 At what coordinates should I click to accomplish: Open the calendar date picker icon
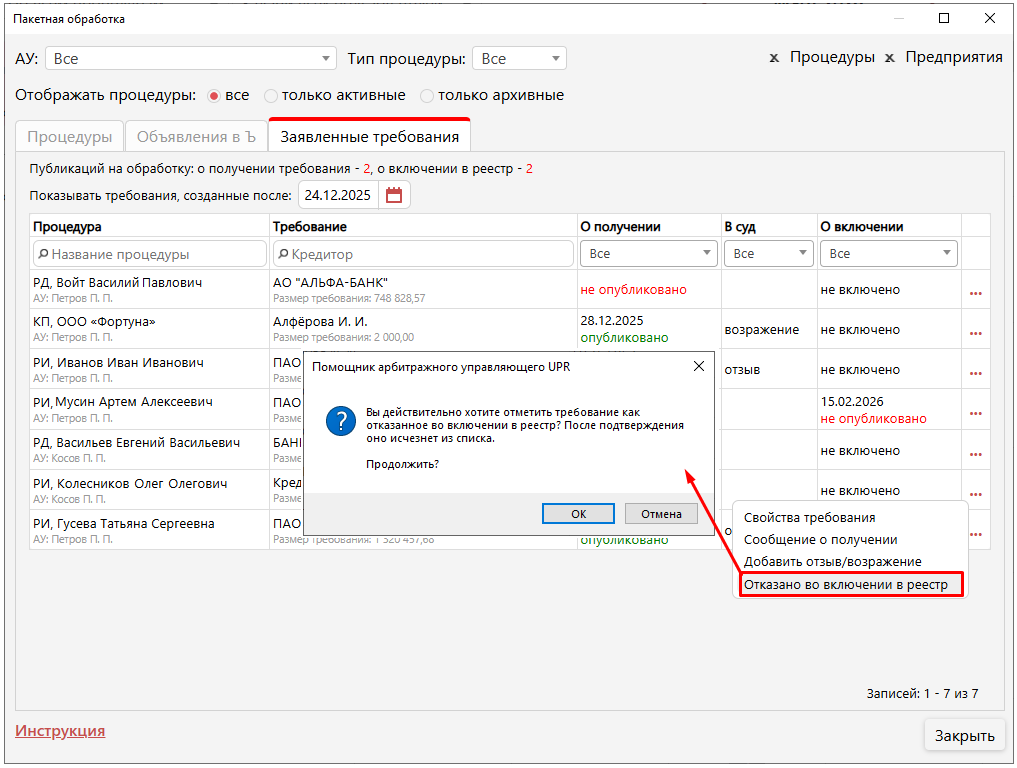tap(394, 195)
